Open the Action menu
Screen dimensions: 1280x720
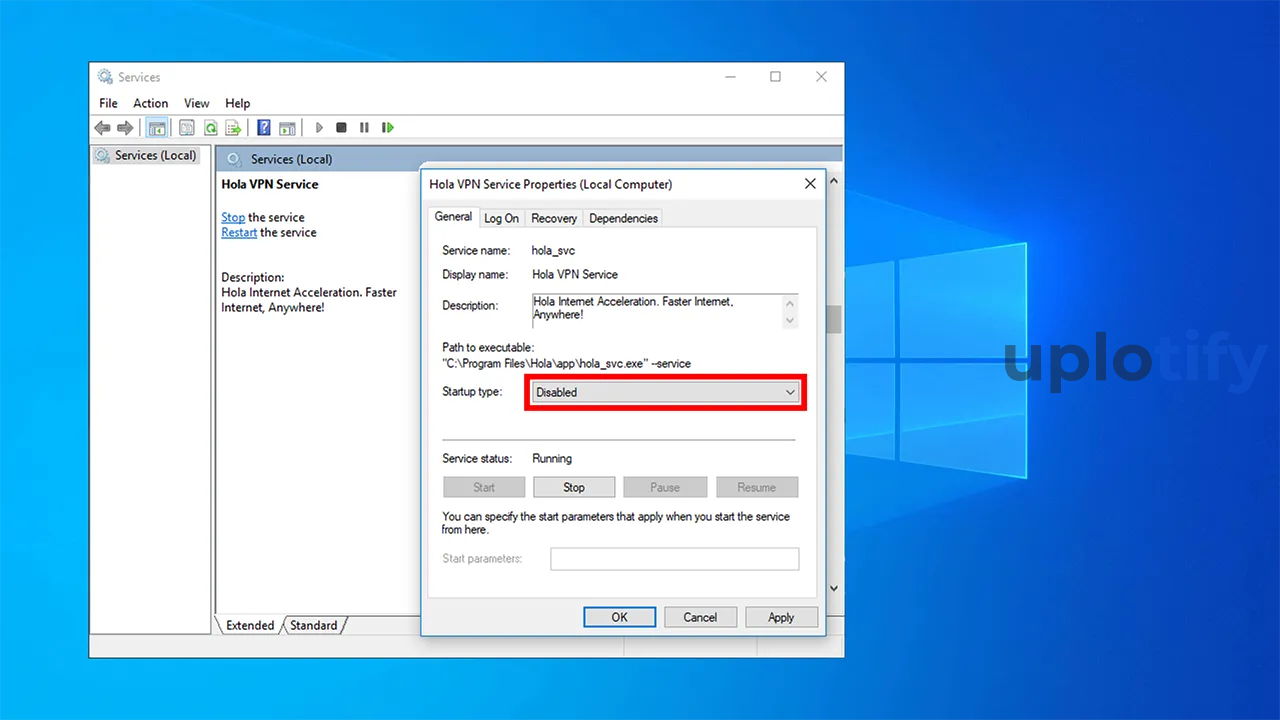(151, 103)
